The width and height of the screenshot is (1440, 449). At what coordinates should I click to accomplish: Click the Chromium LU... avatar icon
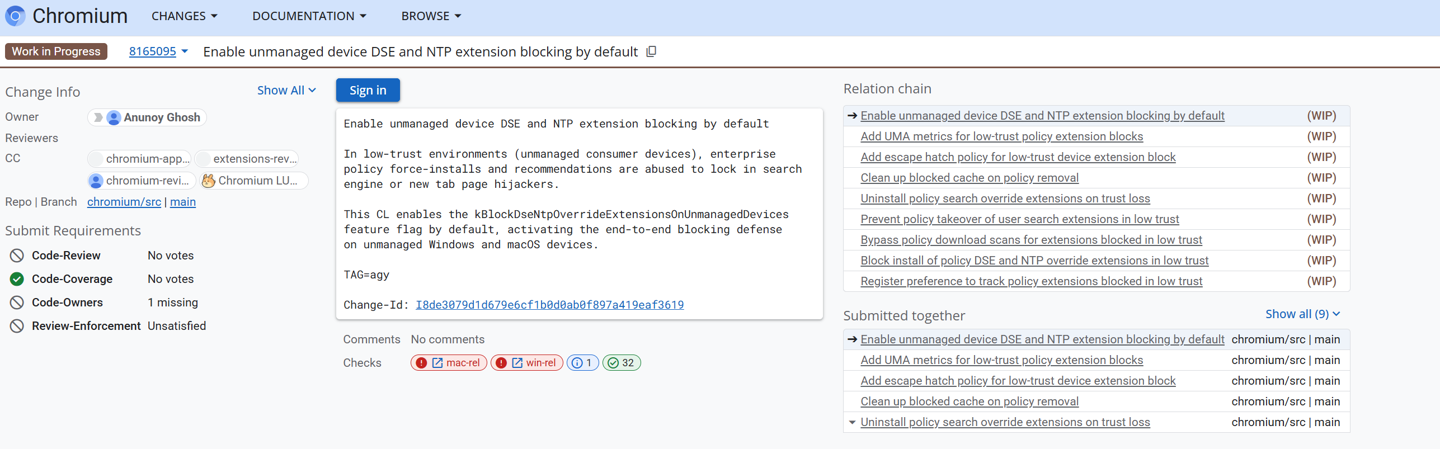pos(208,181)
